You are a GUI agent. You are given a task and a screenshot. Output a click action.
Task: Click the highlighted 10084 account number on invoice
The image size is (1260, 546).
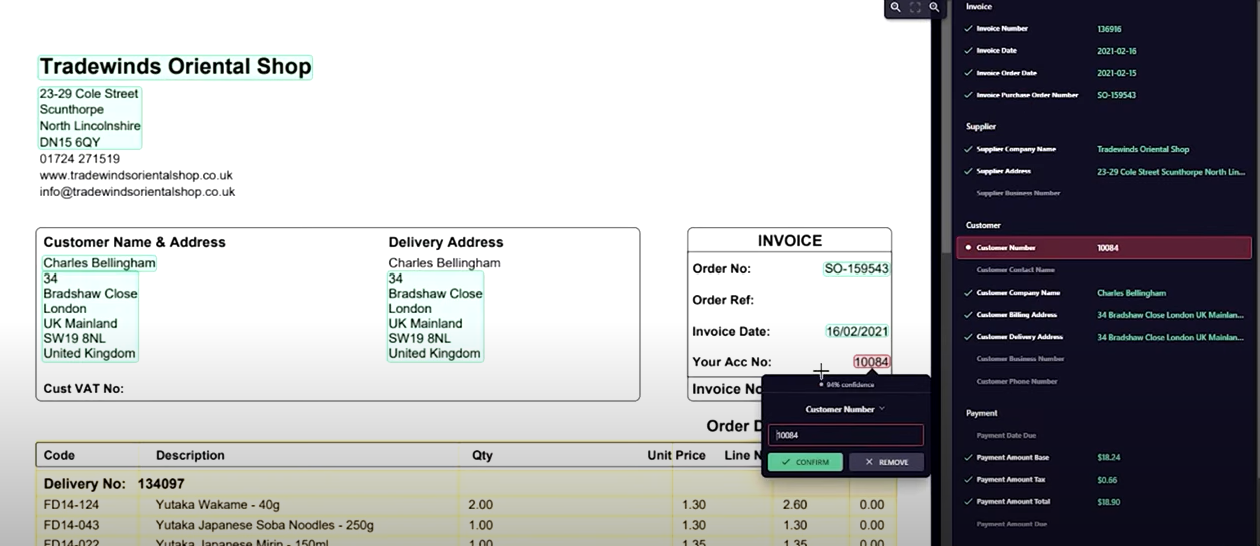coord(872,362)
